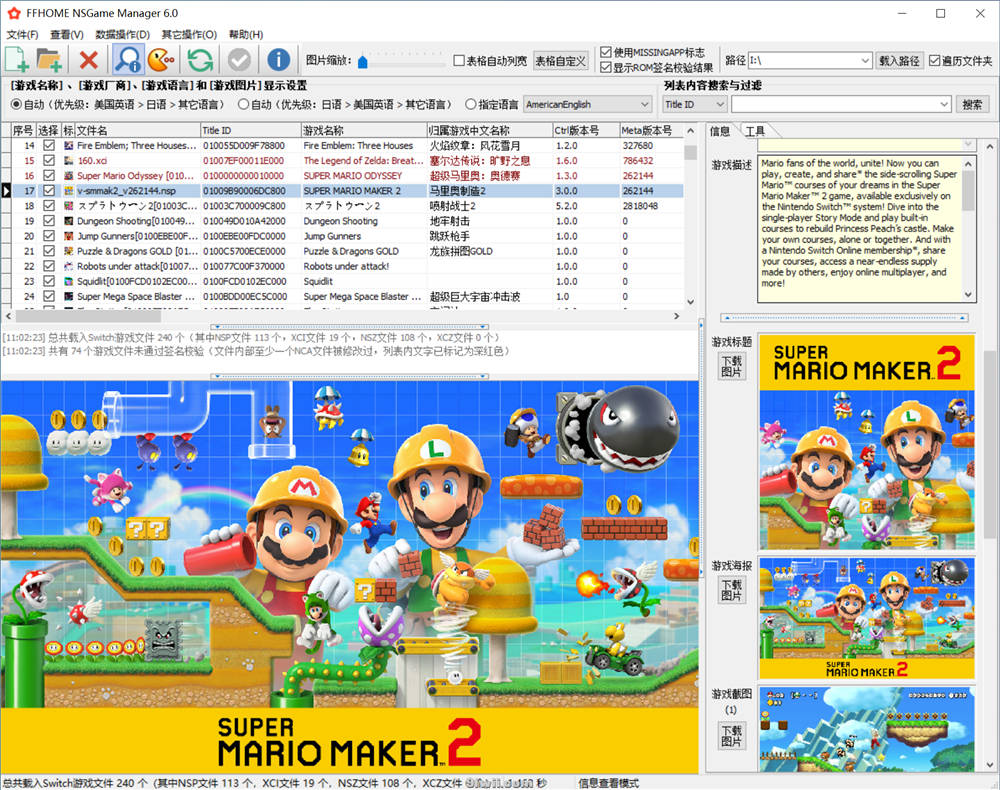The image size is (1000, 790).
Task: Click the Pac-Man toolbar icon
Action: (161, 60)
